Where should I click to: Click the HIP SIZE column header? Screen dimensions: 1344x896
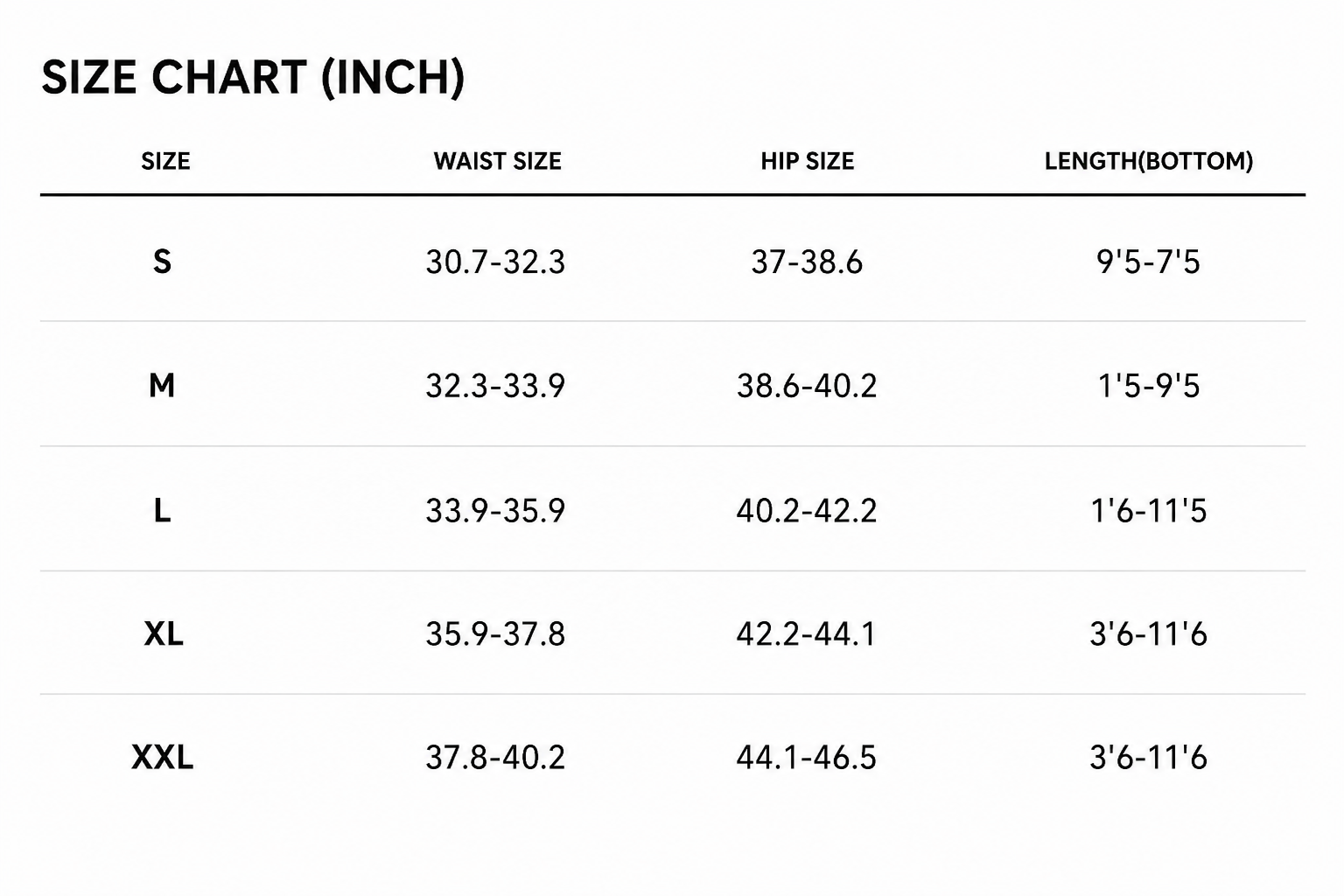pos(807,161)
